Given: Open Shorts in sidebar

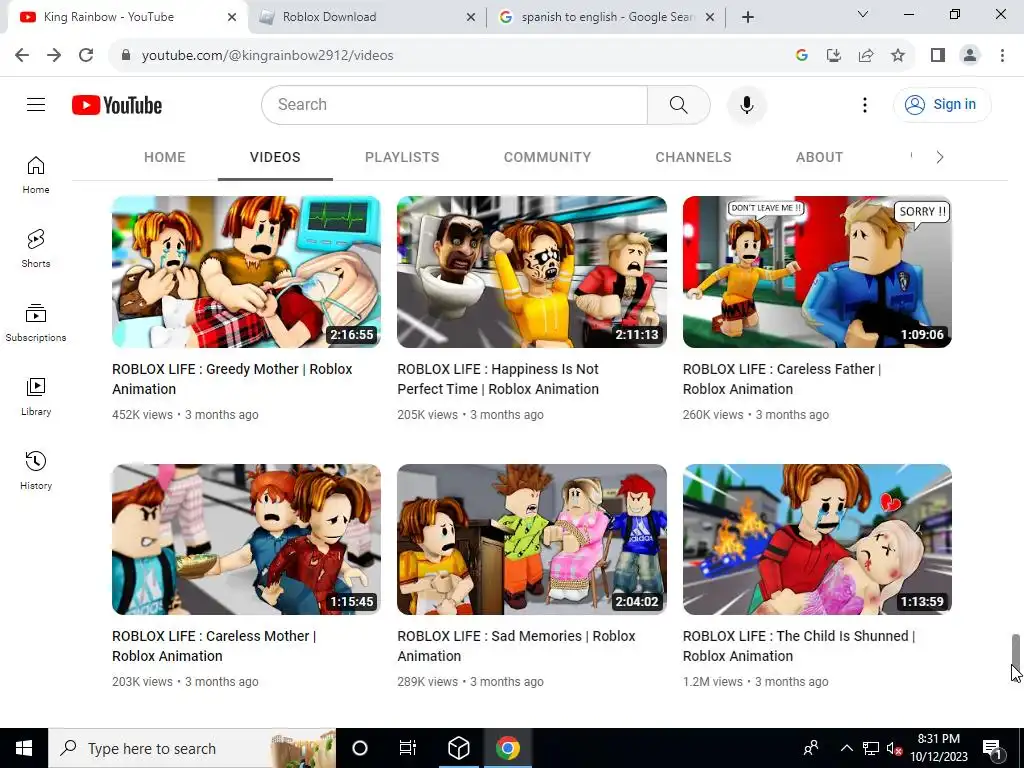Looking at the screenshot, I should click(36, 248).
